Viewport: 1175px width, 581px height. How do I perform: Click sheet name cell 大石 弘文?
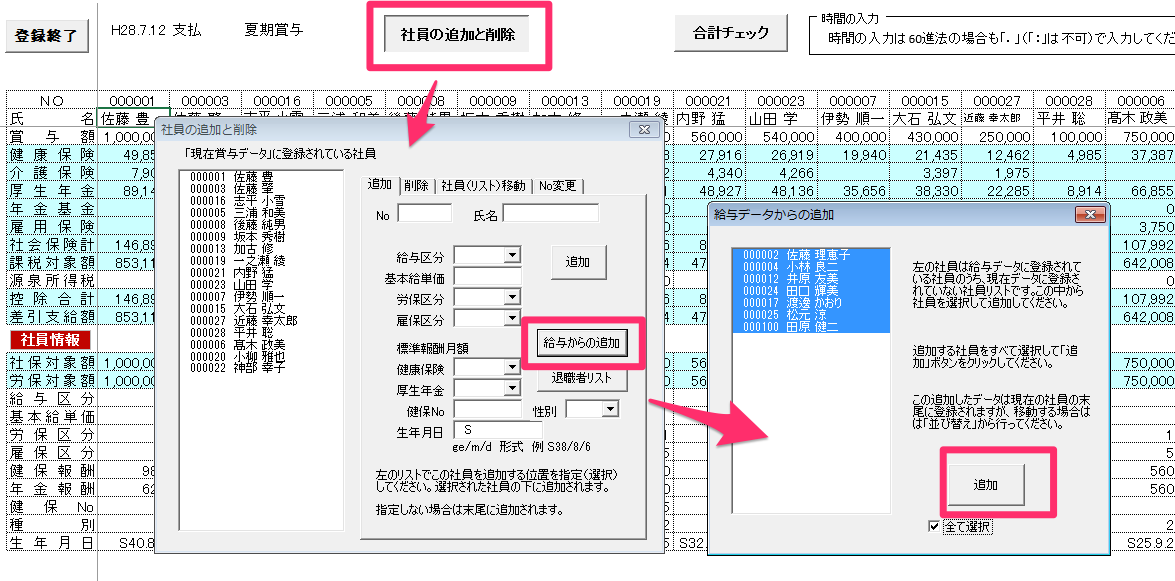[925, 118]
